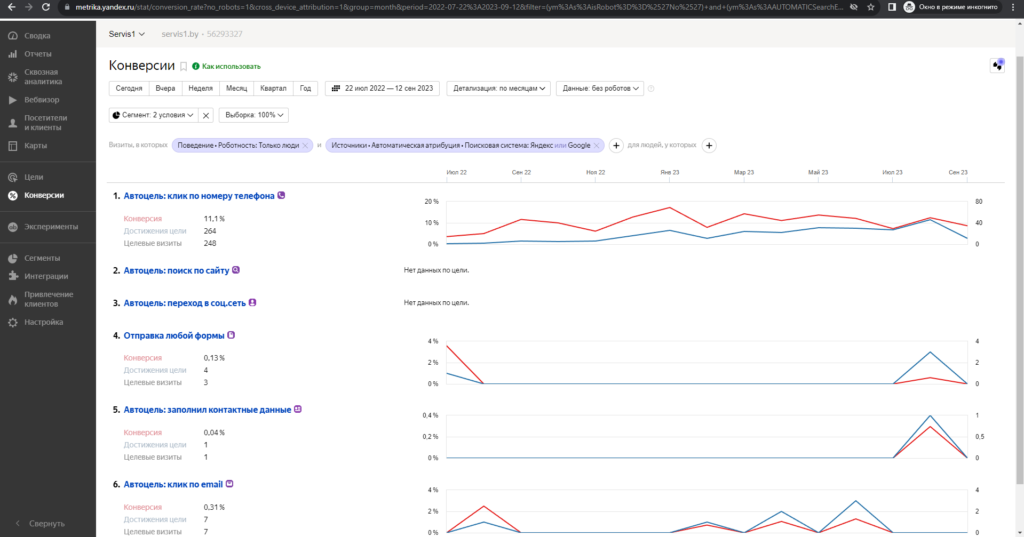Click phone icon after клик по номеру телефона

coord(281,195)
